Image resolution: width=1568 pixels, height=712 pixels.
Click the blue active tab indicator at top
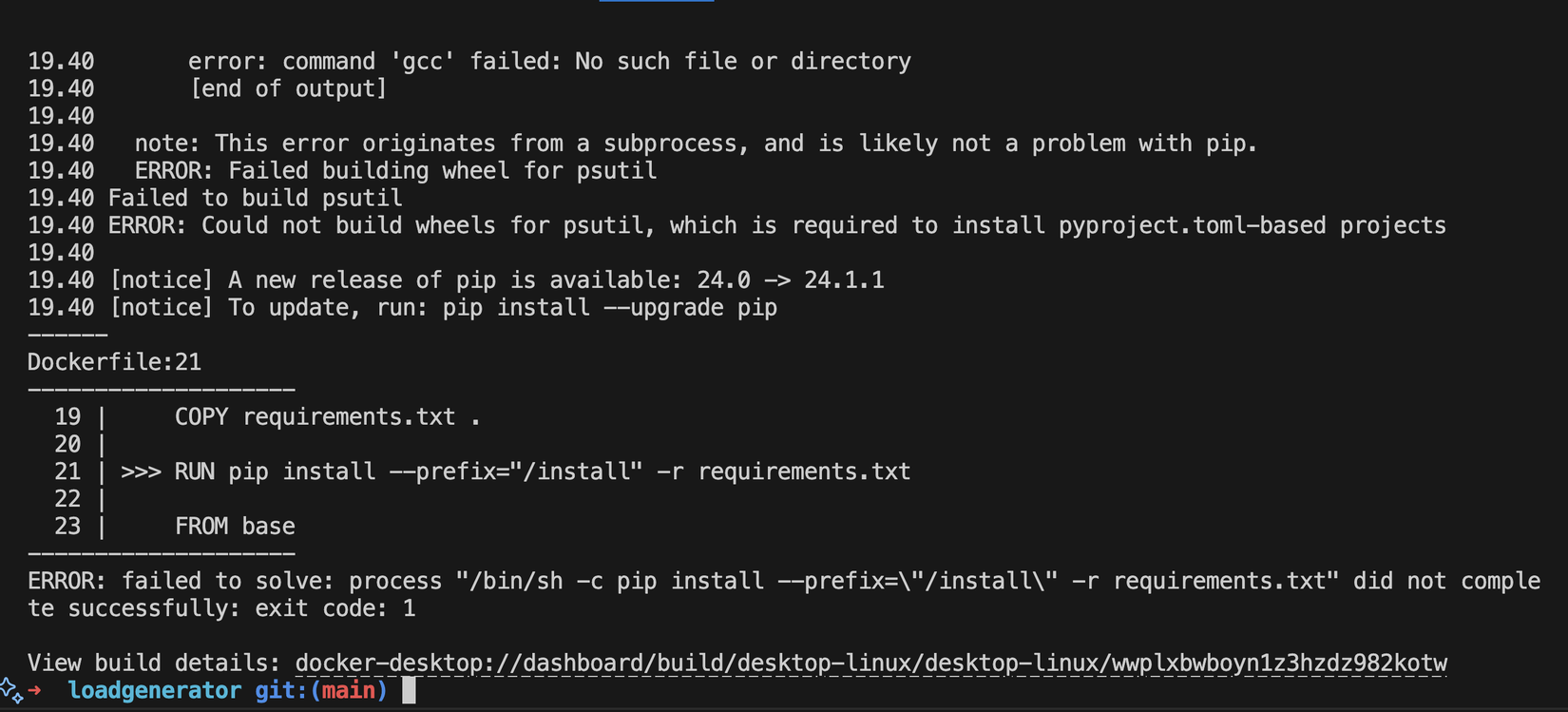click(x=657, y=1)
